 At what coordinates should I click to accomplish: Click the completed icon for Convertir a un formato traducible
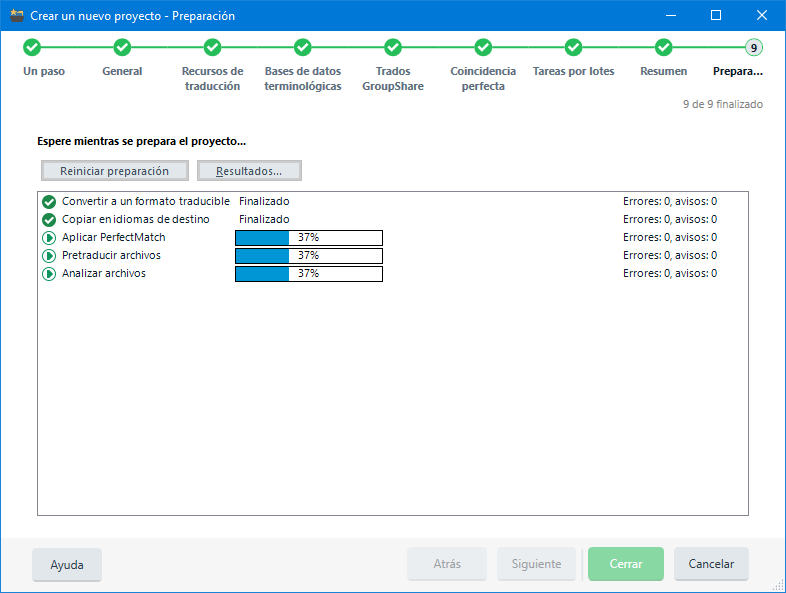pyautogui.click(x=49, y=202)
